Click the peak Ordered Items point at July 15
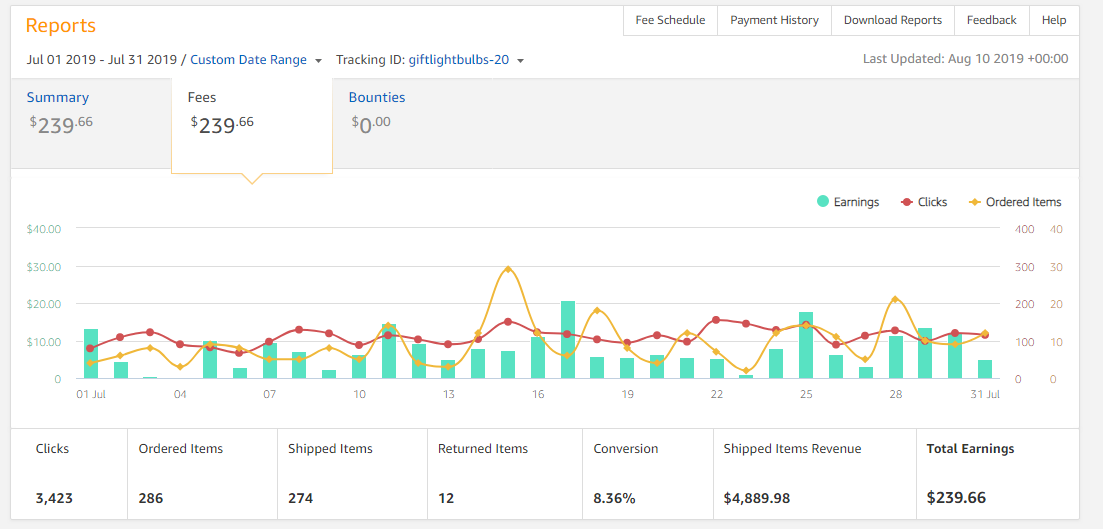This screenshot has width=1103, height=529. point(508,269)
